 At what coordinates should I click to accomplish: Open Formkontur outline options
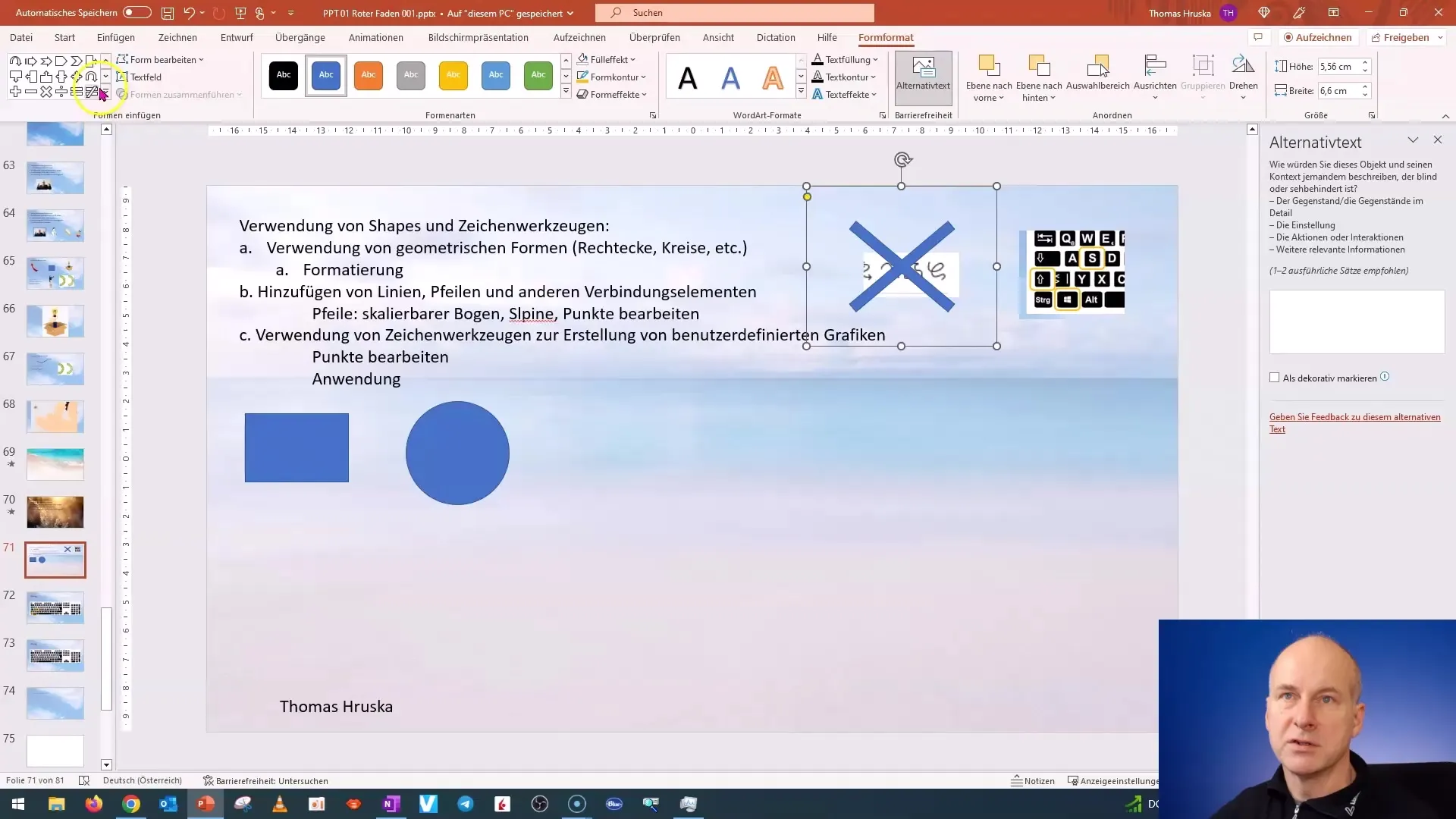tap(611, 77)
